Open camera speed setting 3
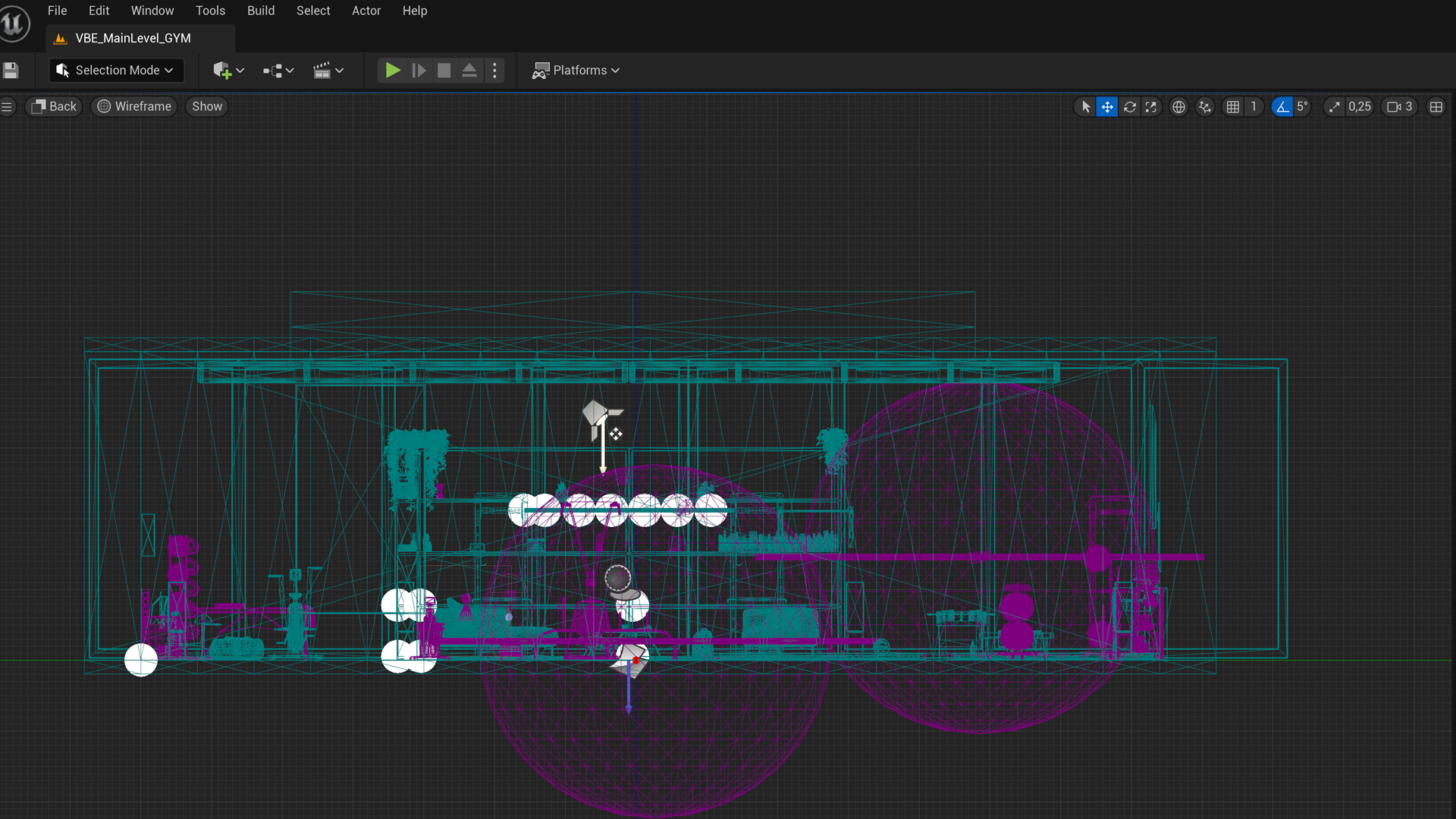The height and width of the screenshot is (819, 1456). tap(1400, 107)
